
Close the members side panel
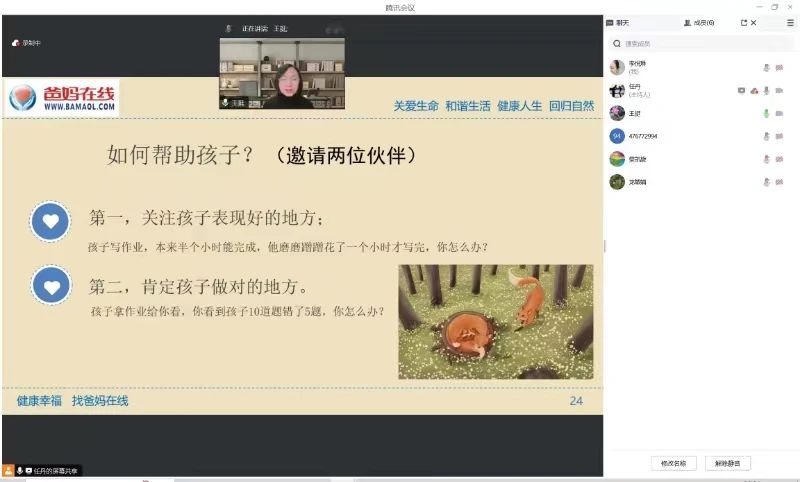click(x=754, y=22)
